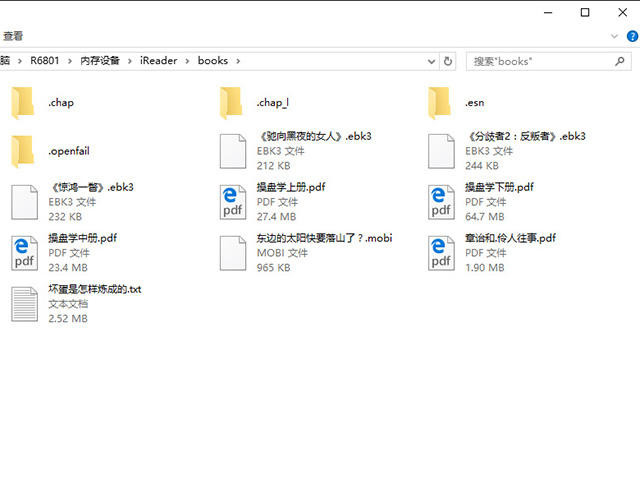Viewport: 640px width, 480px height.
Task: Select the .chap folder name
Action: point(61,103)
